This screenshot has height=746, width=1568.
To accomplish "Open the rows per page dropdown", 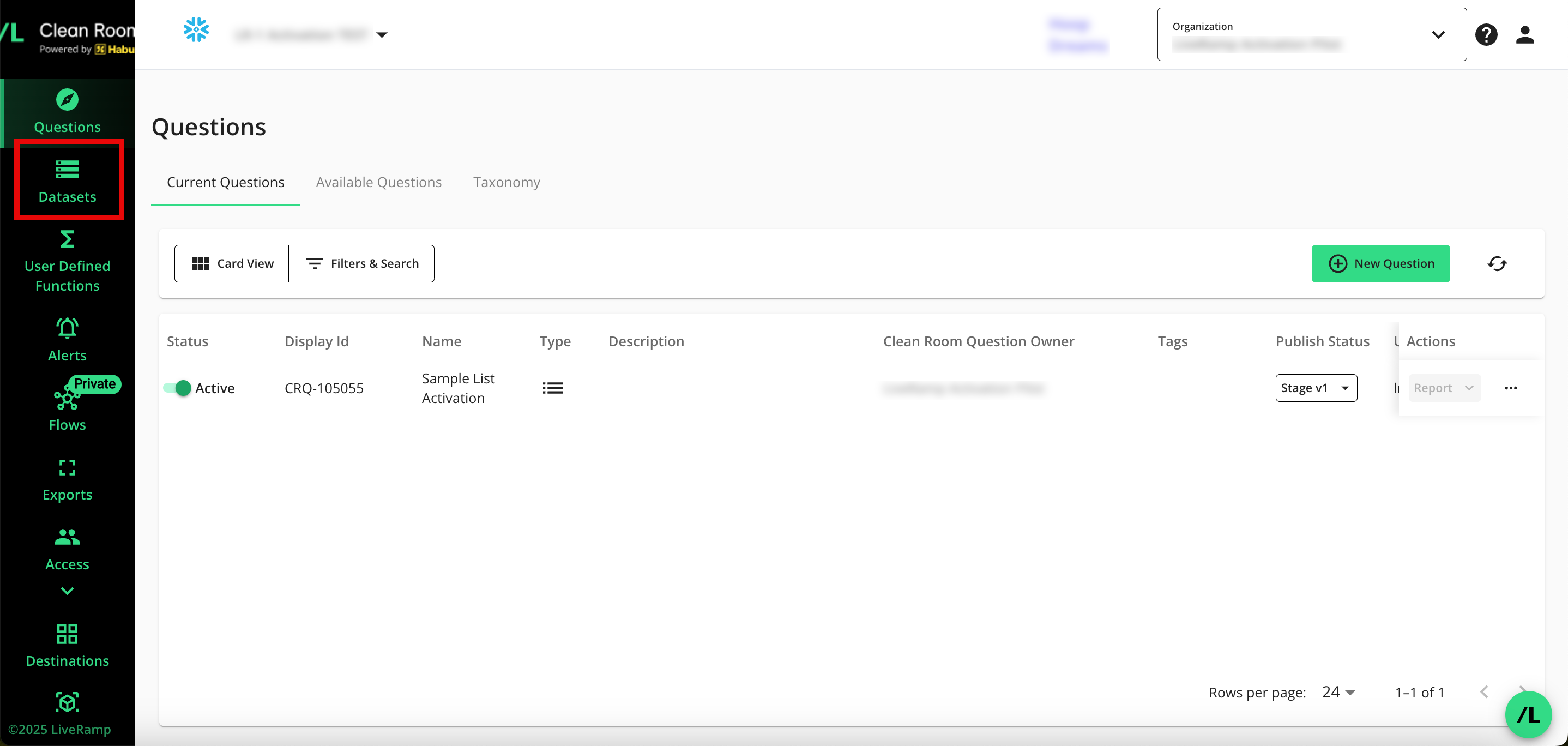I will pyautogui.click(x=1338, y=693).
